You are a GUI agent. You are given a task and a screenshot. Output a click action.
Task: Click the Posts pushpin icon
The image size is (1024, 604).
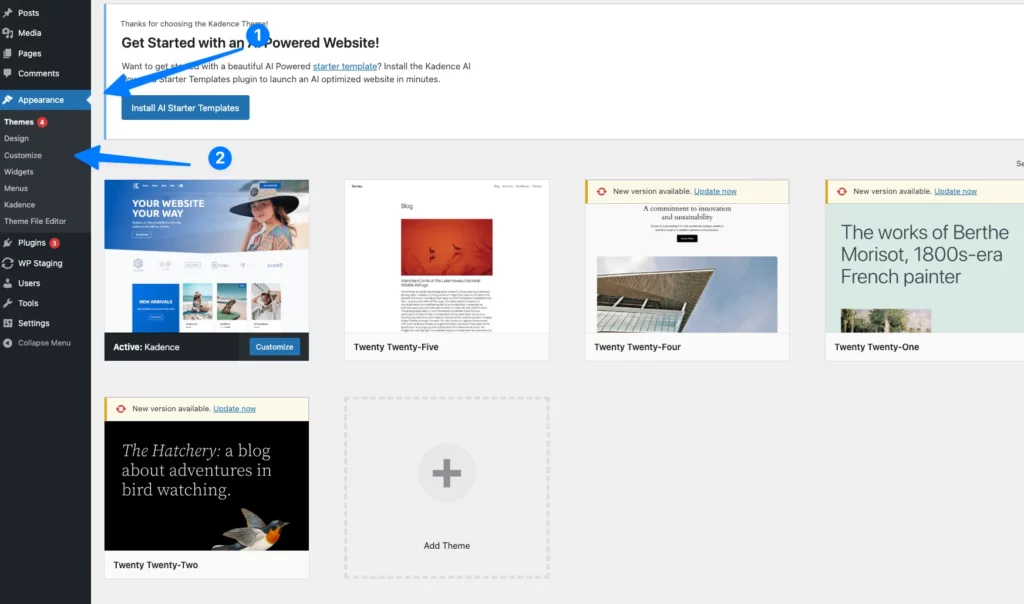tap(8, 13)
